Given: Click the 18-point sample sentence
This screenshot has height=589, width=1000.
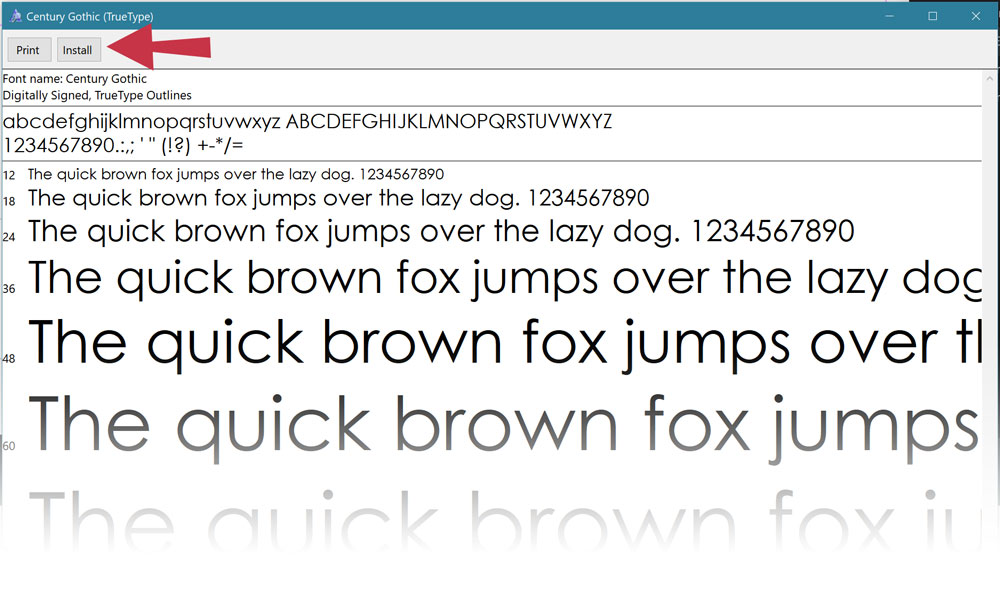Looking at the screenshot, I should click(339, 198).
